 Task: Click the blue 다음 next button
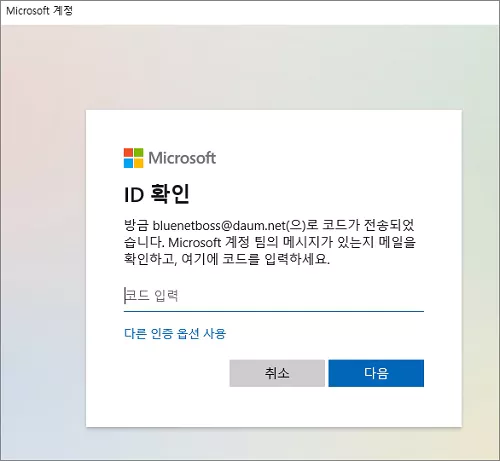point(376,373)
